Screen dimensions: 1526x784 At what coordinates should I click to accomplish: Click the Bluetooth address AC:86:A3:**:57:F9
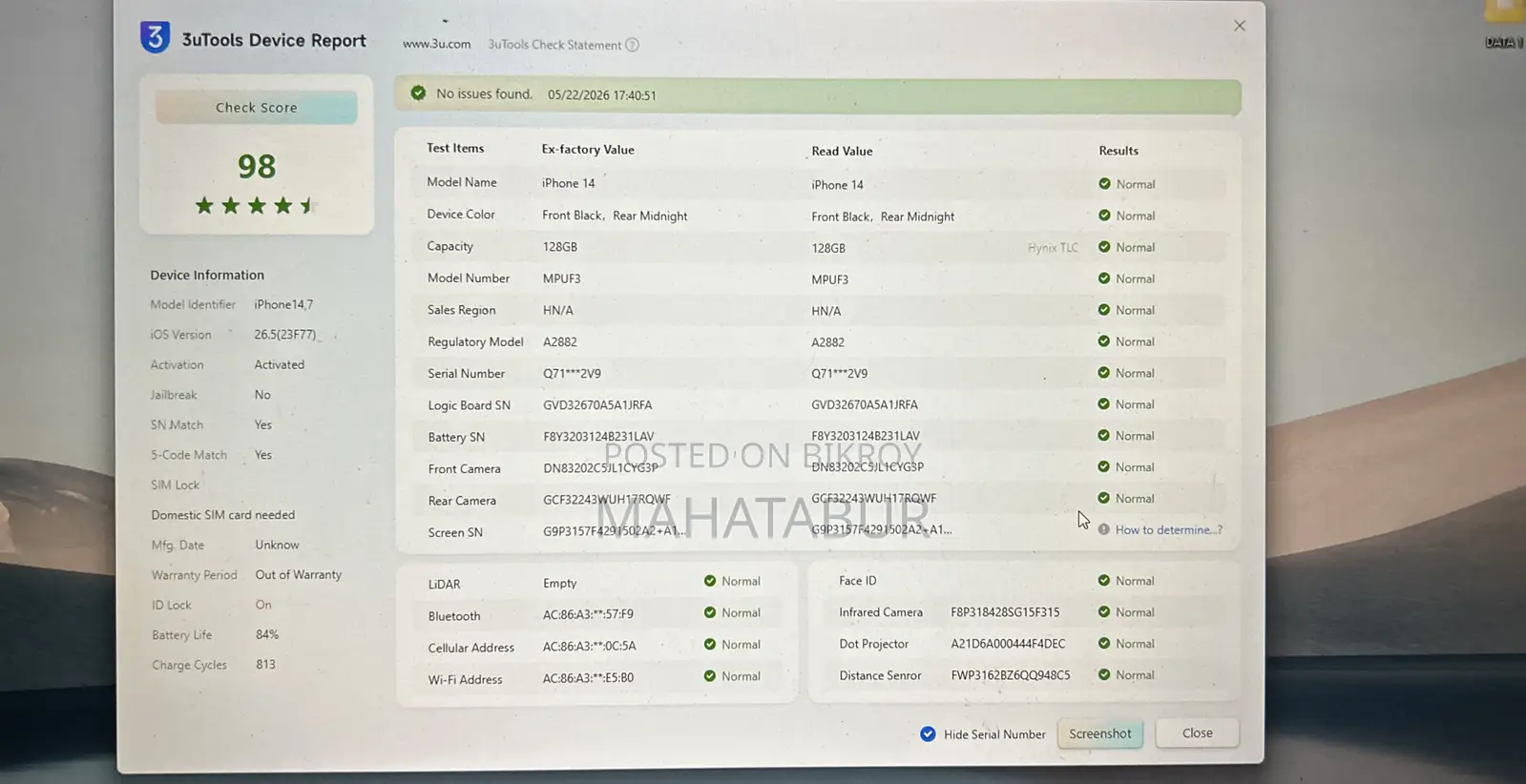pyautogui.click(x=589, y=614)
